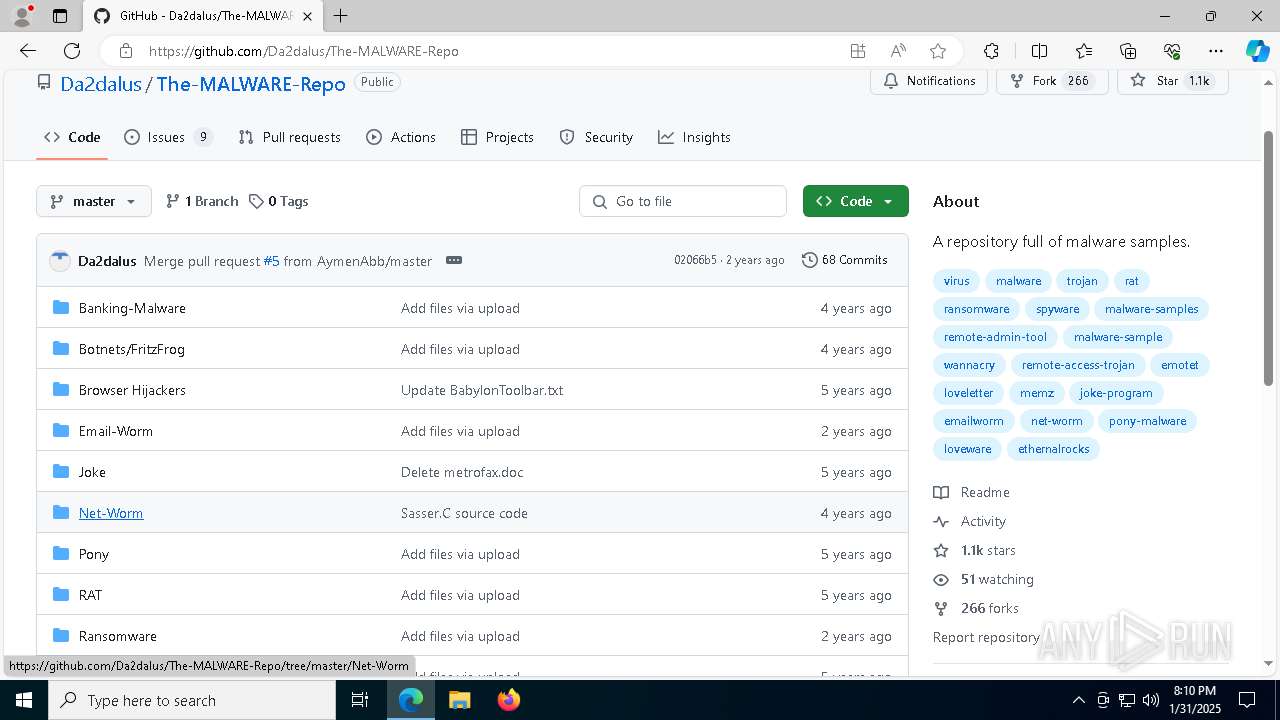1280x720 pixels.
Task: Open the Actions tab
Action: 401,137
